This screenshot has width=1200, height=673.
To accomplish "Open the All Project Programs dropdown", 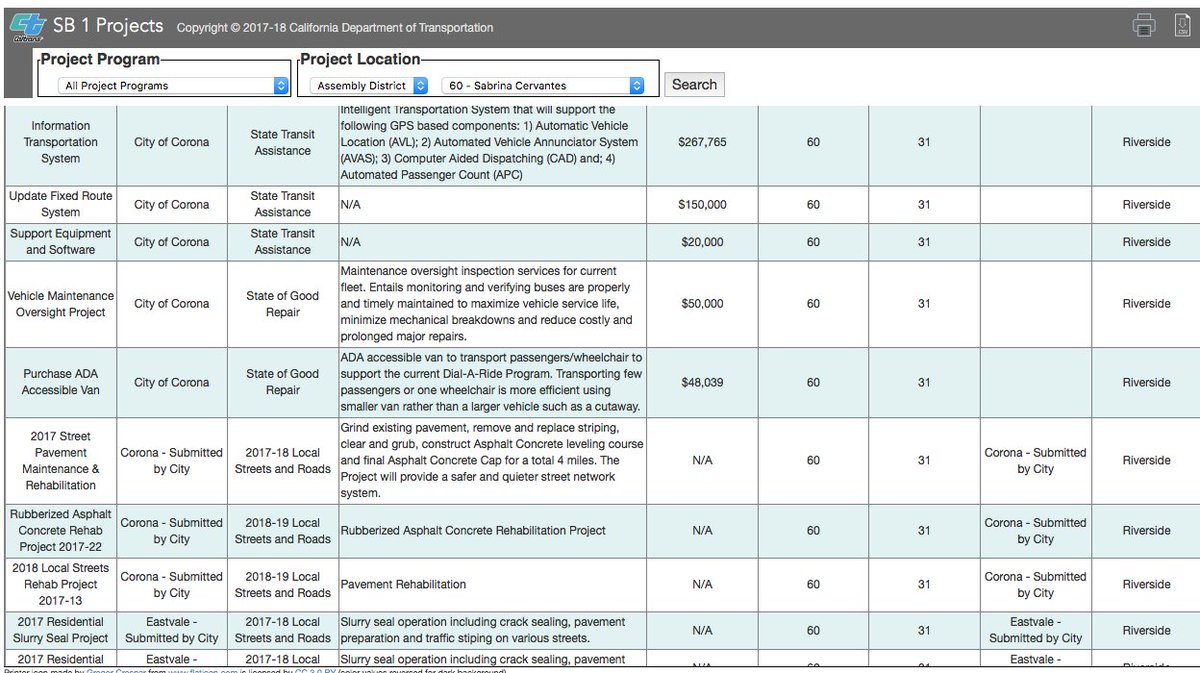I will coord(173,86).
